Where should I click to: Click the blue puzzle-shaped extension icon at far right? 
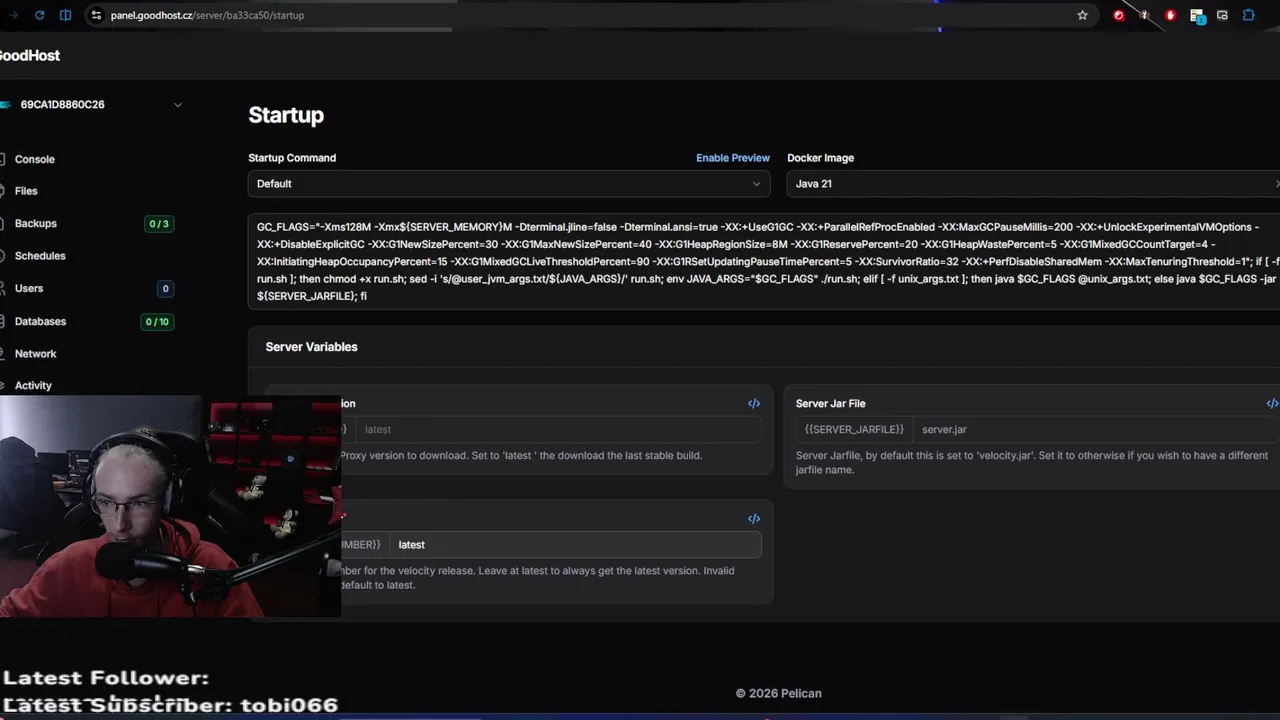pyautogui.click(x=1249, y=15)
